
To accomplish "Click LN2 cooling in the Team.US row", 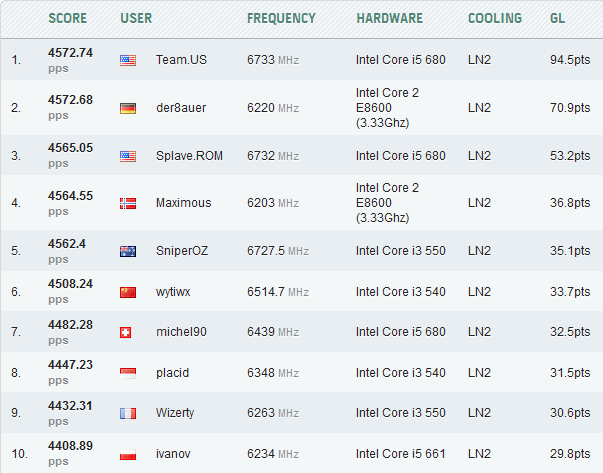I will pyautogui.click(x=479, y=60).
